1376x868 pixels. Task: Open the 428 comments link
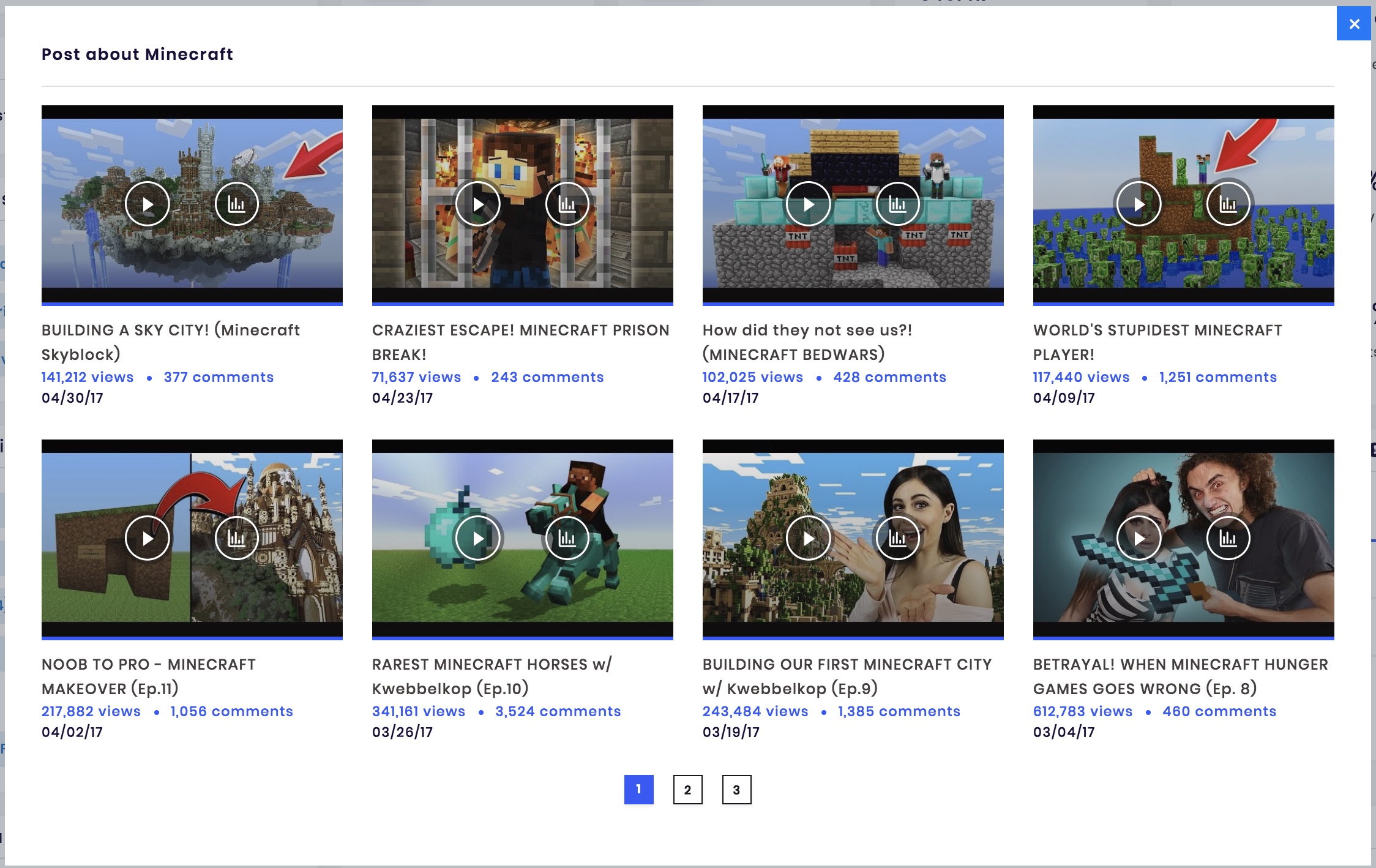[x=889, y=377]
